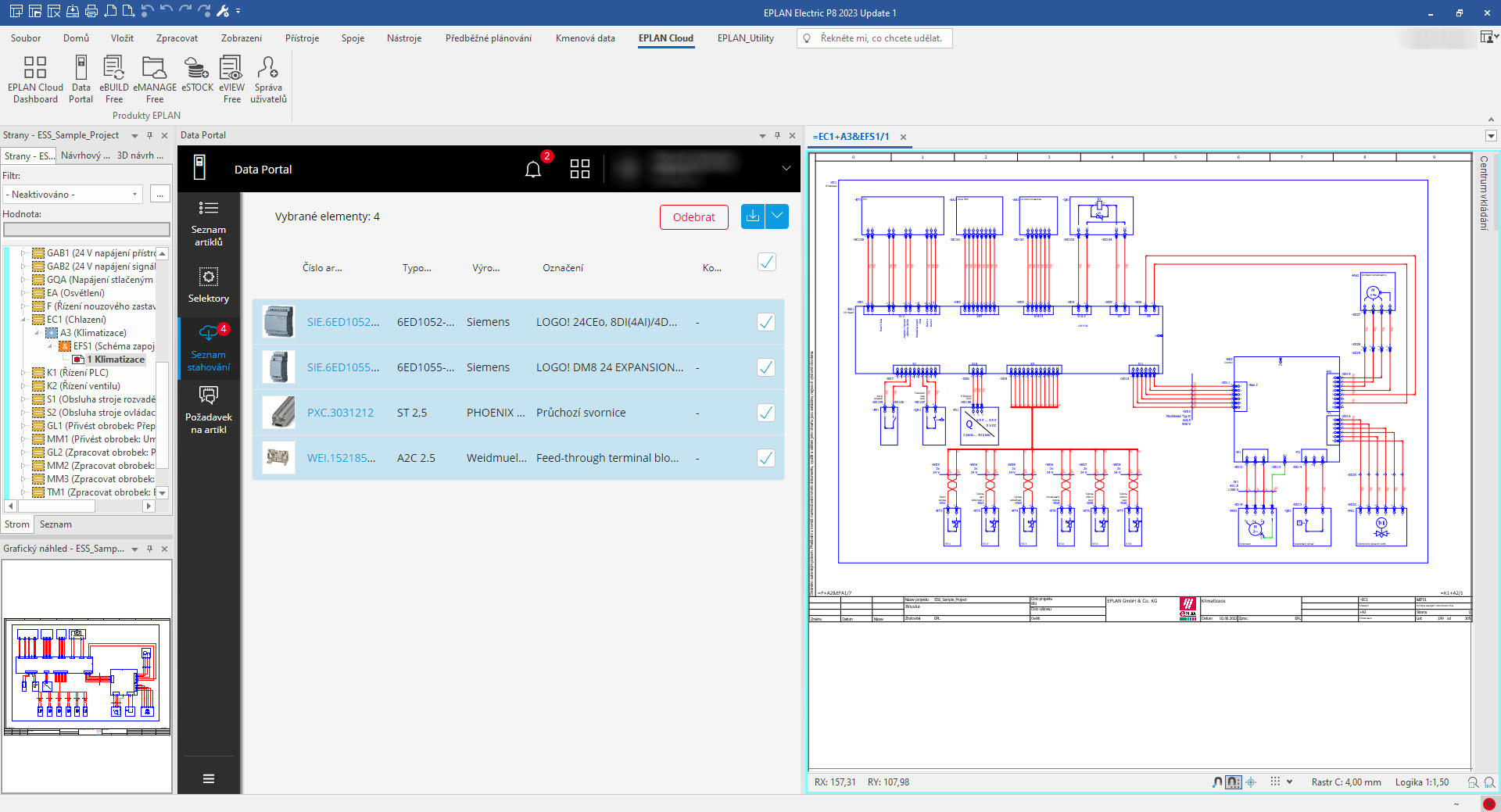Open Požadavek na artikl sidebar item
1501x812 pixels.
point(209,410)
